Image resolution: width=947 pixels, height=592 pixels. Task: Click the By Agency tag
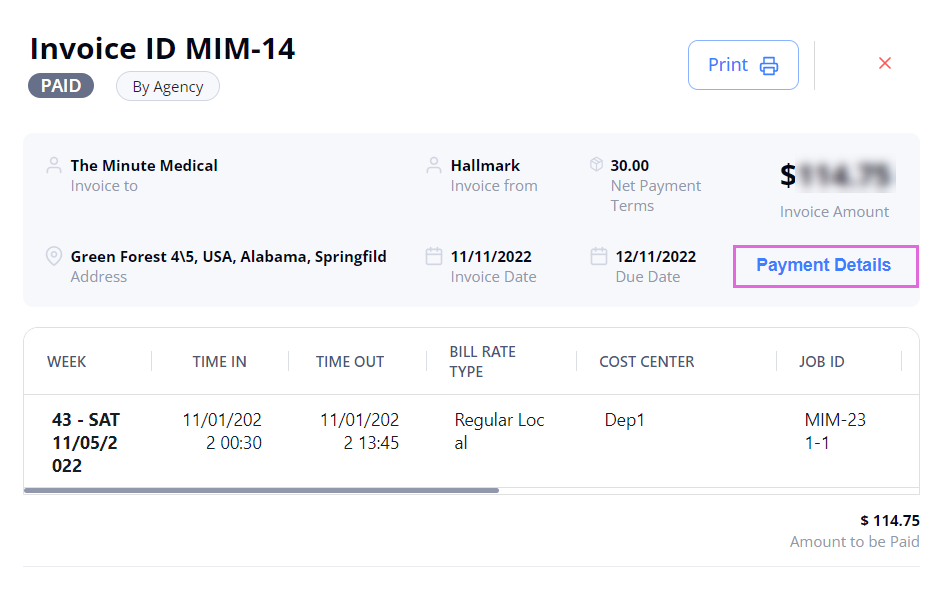pyautogui.click(x=168, y=87)
